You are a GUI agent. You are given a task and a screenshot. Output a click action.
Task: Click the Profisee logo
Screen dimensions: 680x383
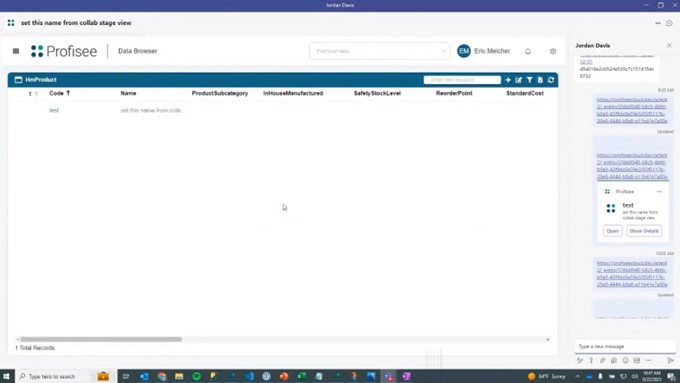(x=64, y=51)
